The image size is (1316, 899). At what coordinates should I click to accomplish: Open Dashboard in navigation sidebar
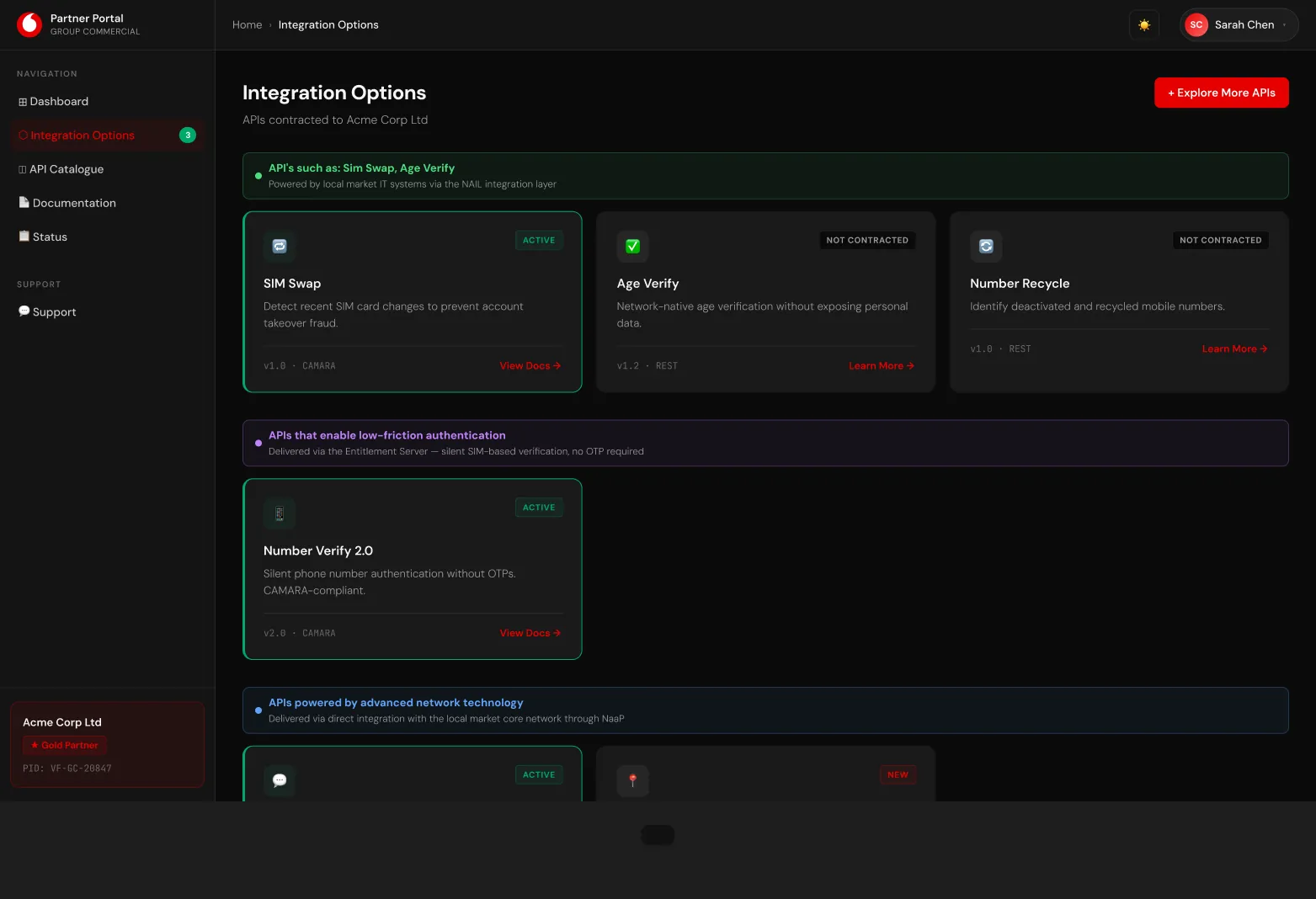point(107,102)
